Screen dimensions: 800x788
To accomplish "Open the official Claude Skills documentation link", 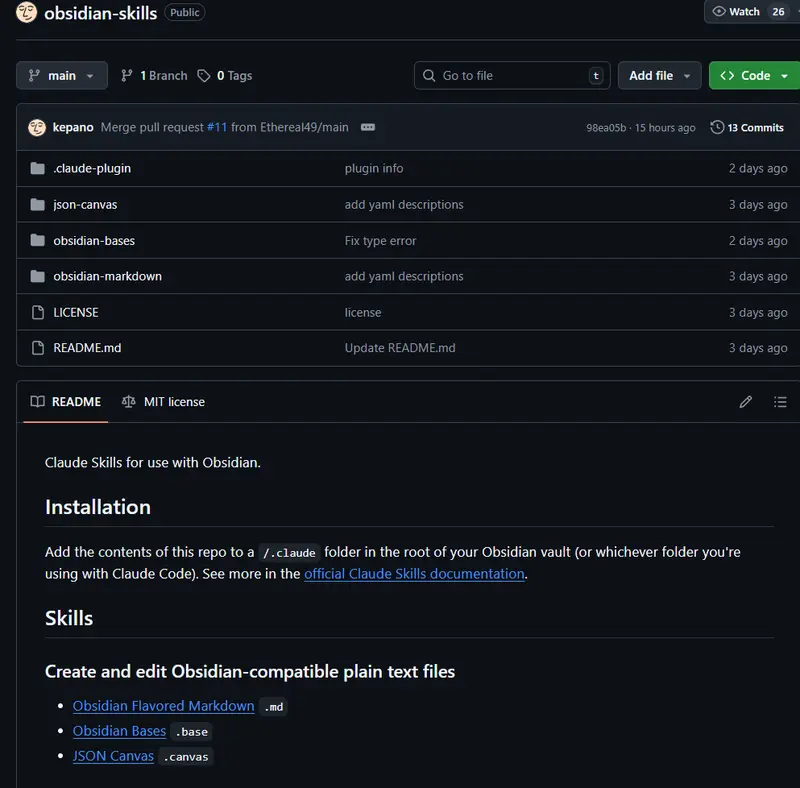I will pyautogui.click(x=414, y=573).
